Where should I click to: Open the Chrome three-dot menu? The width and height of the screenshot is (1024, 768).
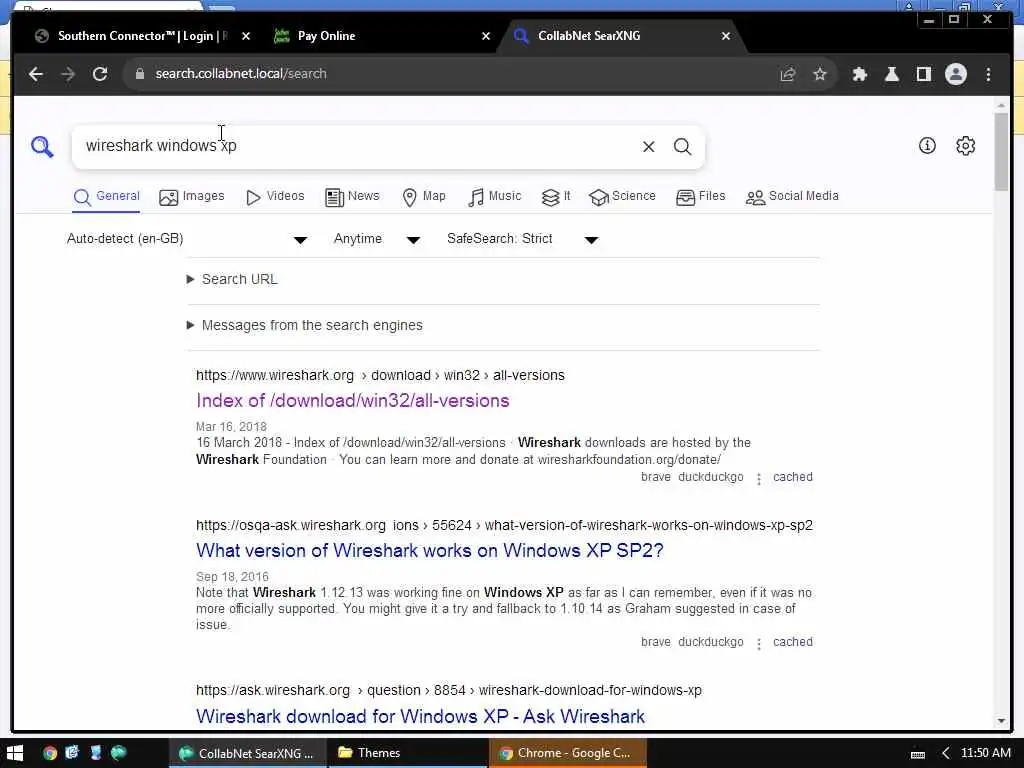pyautogui.click(x=988, y=74)
